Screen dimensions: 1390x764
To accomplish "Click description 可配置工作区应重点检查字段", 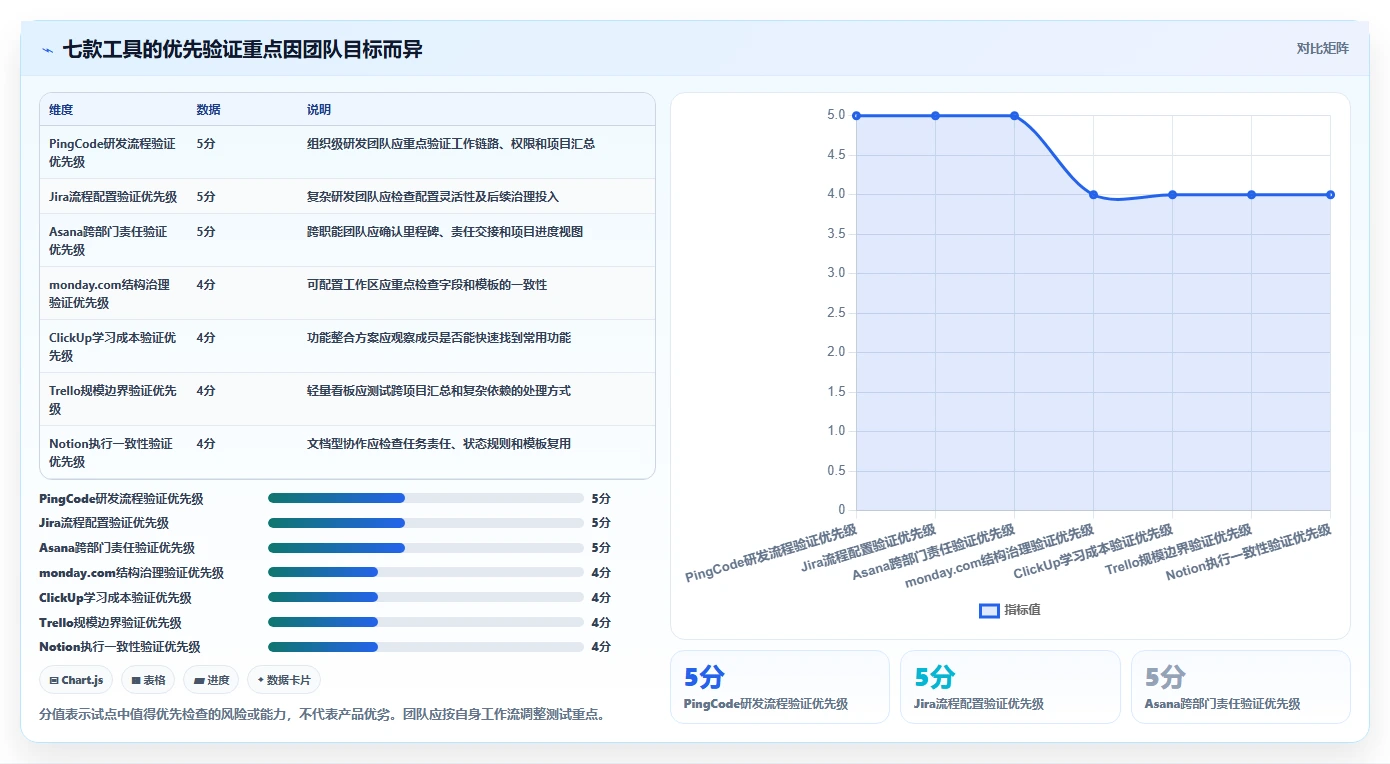I will (x=427, y=285).
